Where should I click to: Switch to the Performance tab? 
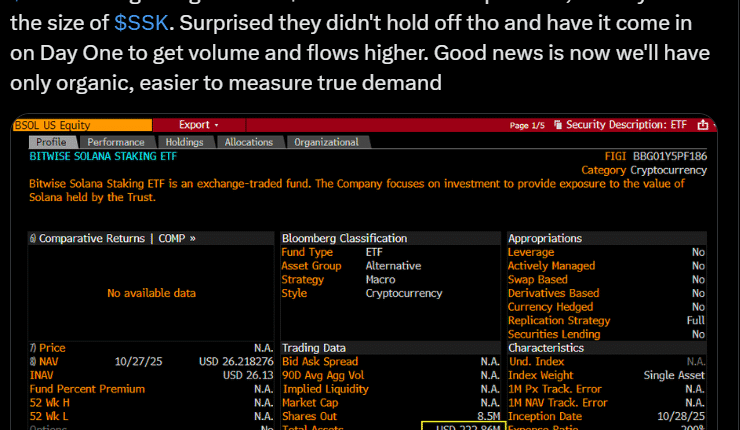[115, 142]
